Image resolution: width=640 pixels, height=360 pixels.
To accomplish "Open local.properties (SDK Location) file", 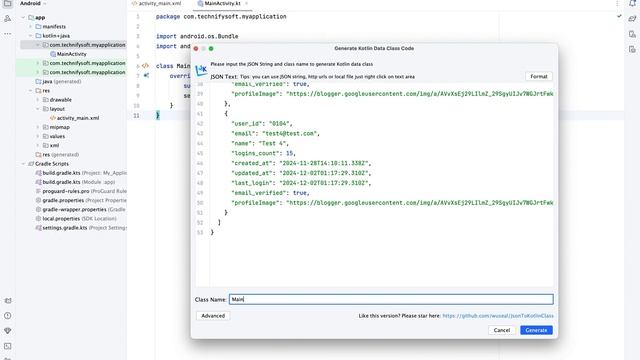I will pyautogui.click(x=76, y=219).
